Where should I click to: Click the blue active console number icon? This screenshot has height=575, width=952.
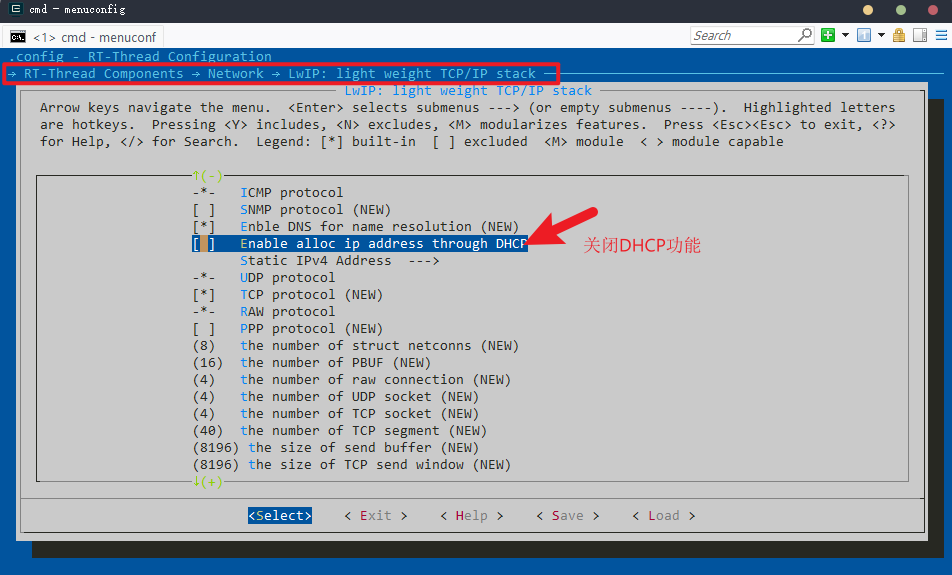tap(864, 35)
